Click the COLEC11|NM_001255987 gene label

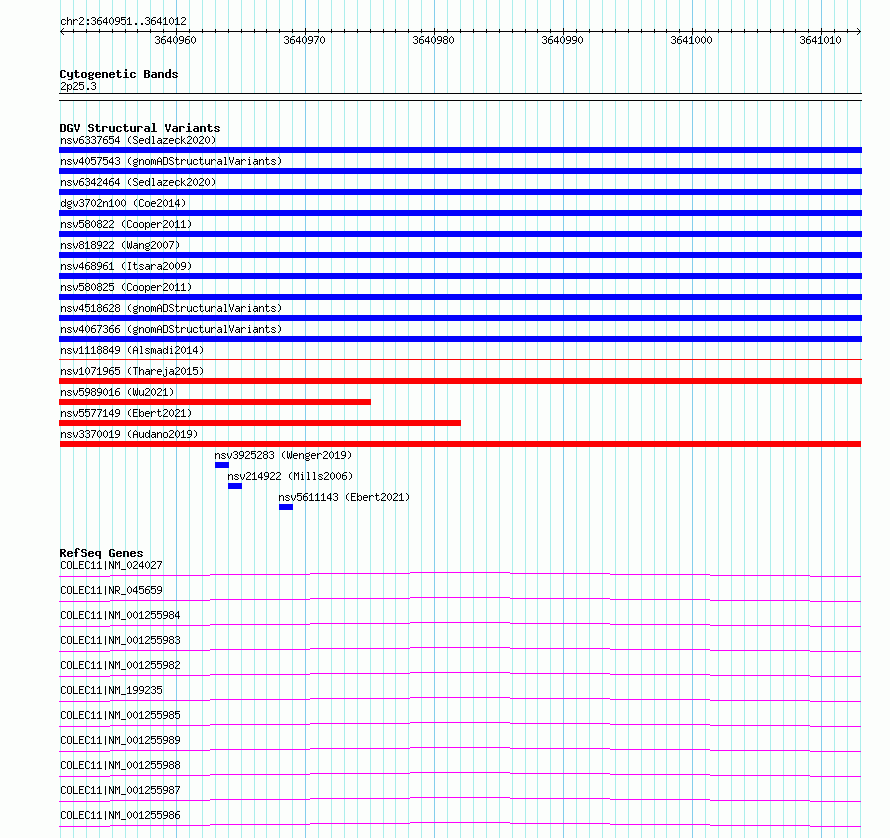pyautogui.click(x=120, y=790)
